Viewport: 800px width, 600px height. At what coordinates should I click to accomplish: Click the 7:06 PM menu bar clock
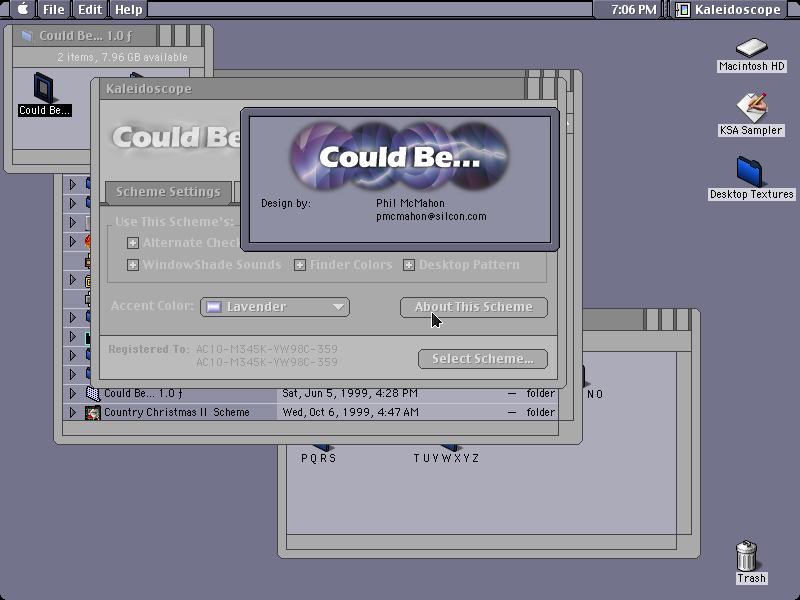[x=633, y=9]
